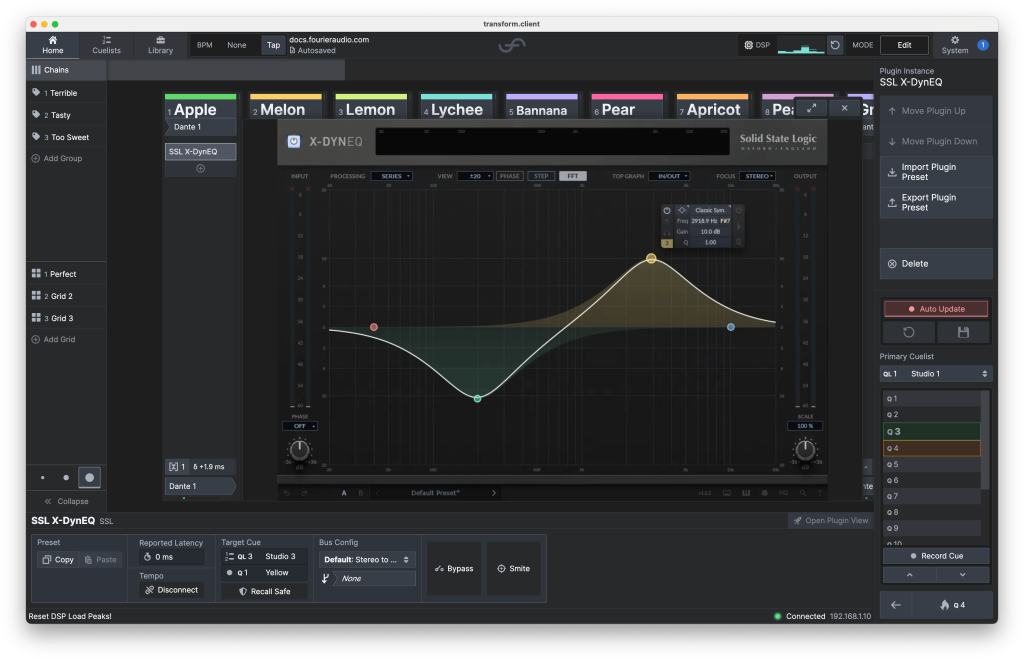Image resolution: width=1024 pixels, height=660 pixels.
Task: Click the DSP load reset icon
Action: [835, 46]
